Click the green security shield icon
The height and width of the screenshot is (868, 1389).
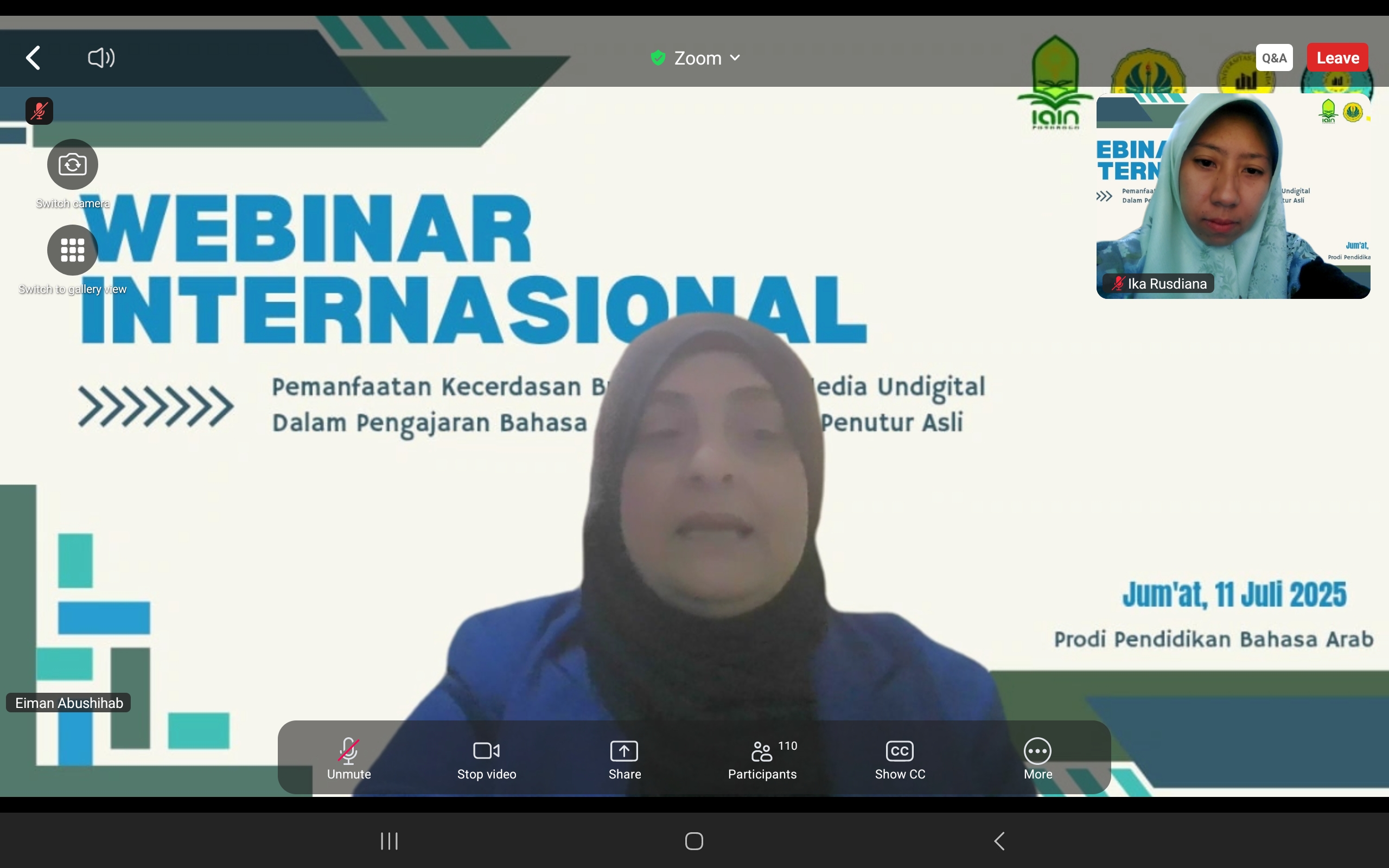[x=658, y=58]
